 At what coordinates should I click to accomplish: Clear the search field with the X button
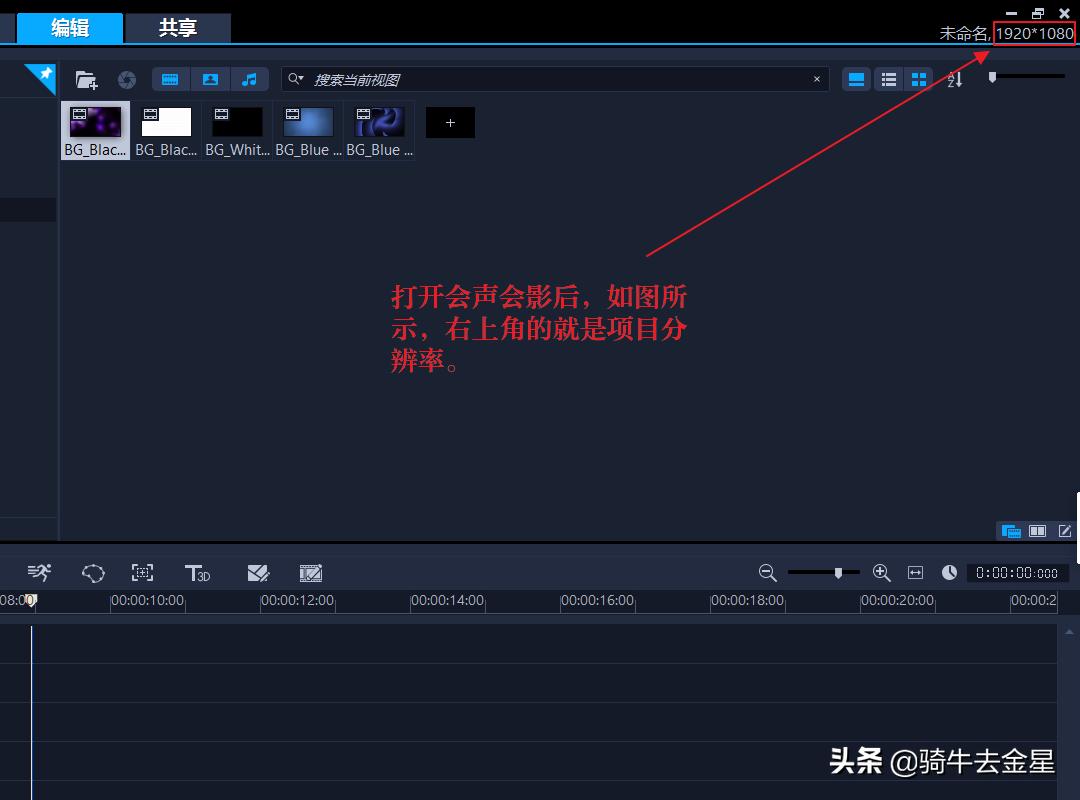point(817,79)
